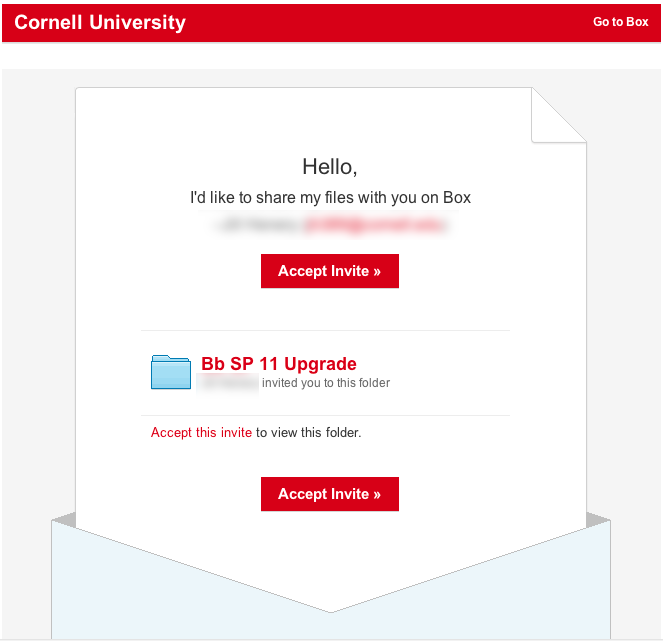This screenshot has height=641, width=663.
Task: Click the folded page corner graphic
Action: pyautogui.click(x=556, y=115)
